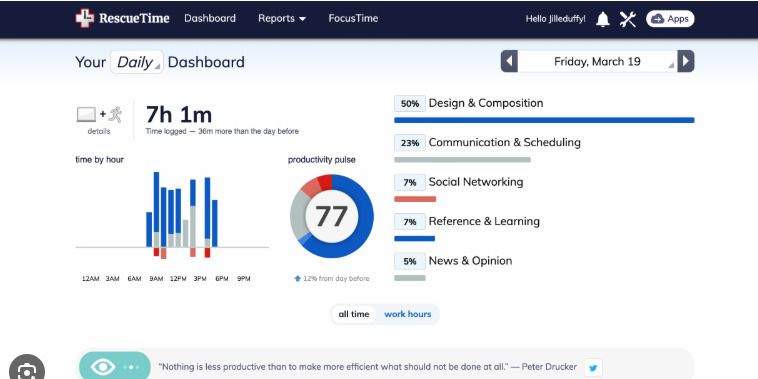The width and height of the screenshot is (758, 379).
Task: Open FocusTime in the navigation bar
Action: (353, 18)
